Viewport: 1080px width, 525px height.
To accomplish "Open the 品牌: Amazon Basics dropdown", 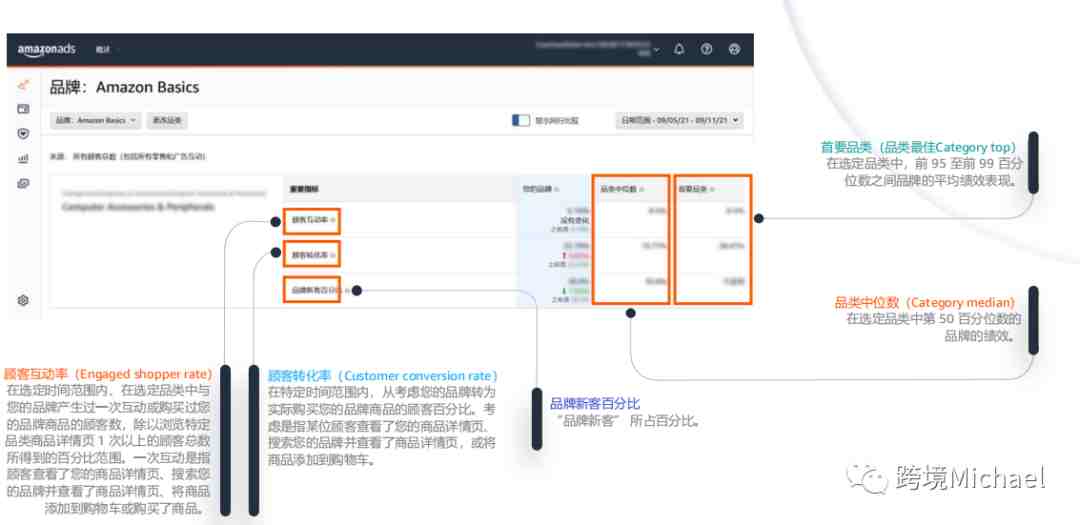I will pos(96,120).
